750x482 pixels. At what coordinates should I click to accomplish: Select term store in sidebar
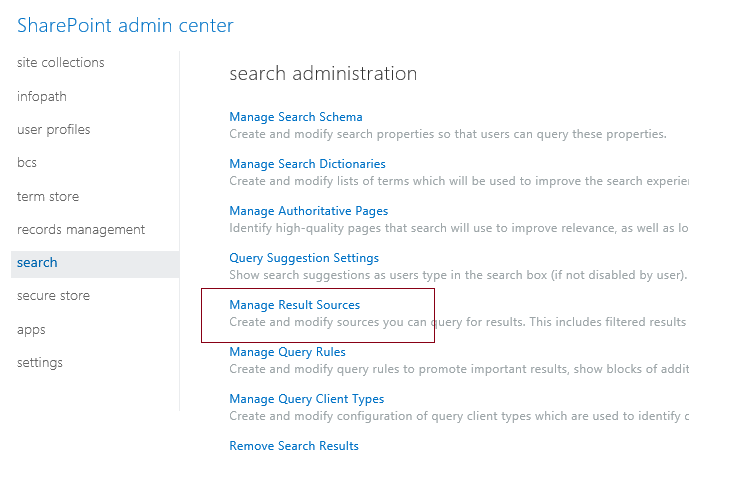click(48, 197)
